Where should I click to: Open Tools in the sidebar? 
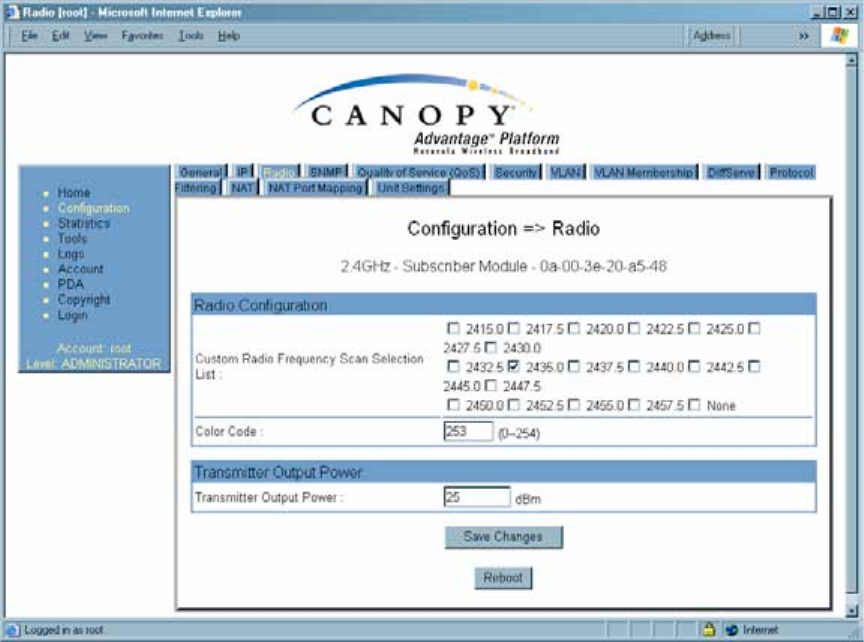pyautogui.click(x=72, y=239)
